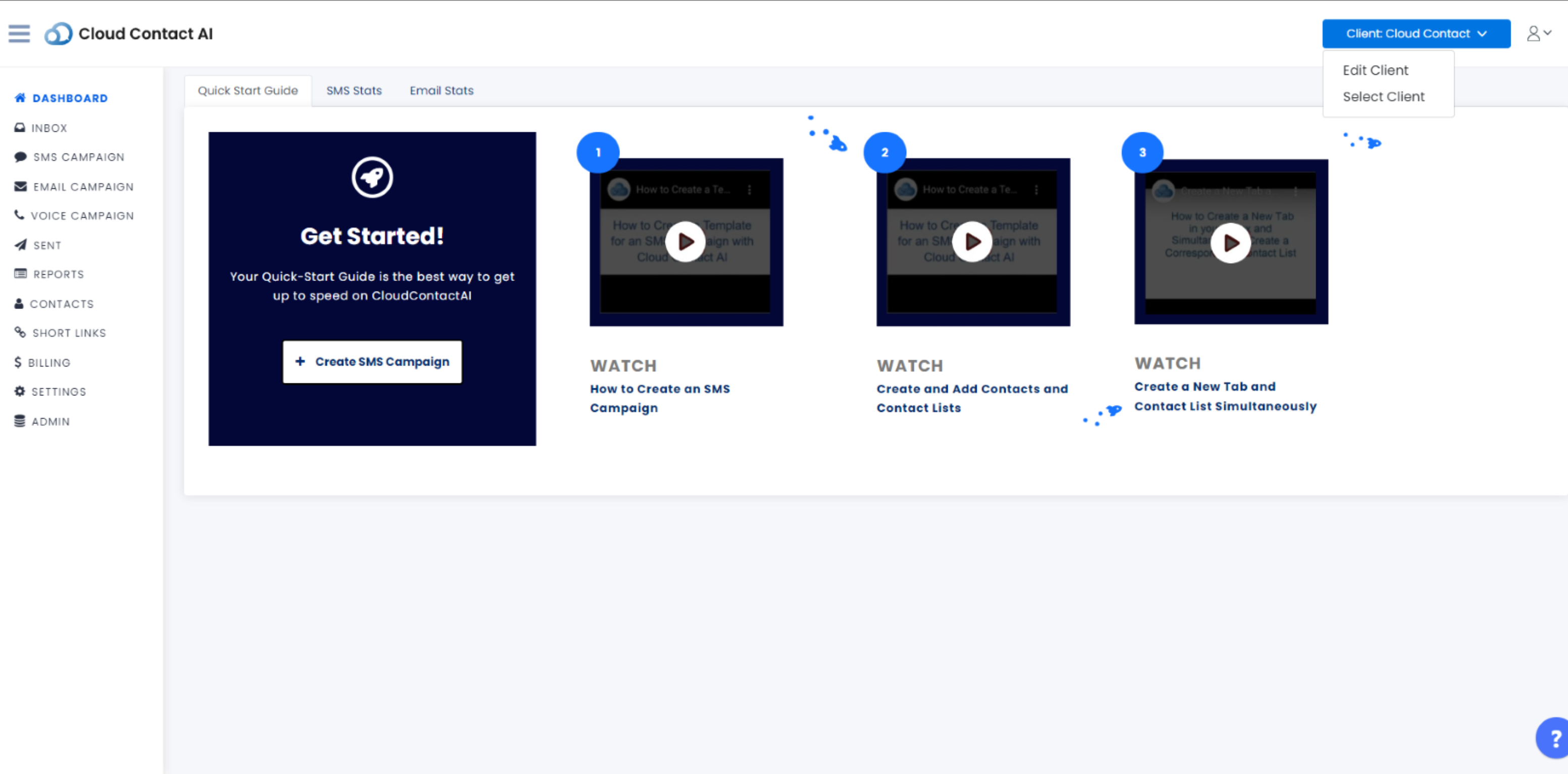
Task: Play video number 2 about contacts
Action: tap(972, 242)
